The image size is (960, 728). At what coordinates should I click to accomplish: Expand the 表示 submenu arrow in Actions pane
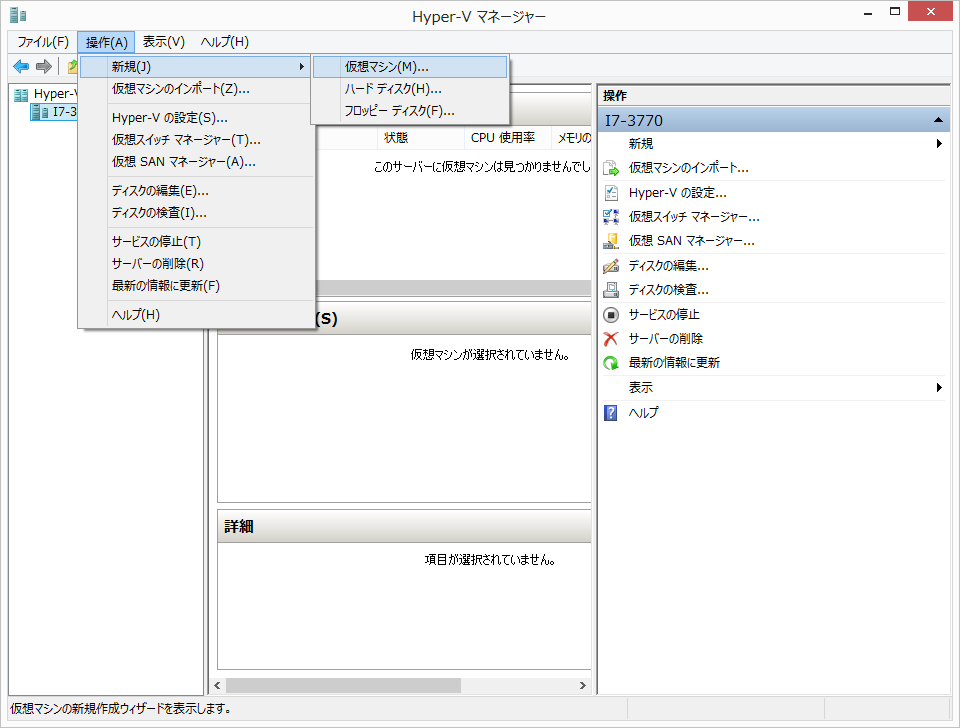[939, 388]
